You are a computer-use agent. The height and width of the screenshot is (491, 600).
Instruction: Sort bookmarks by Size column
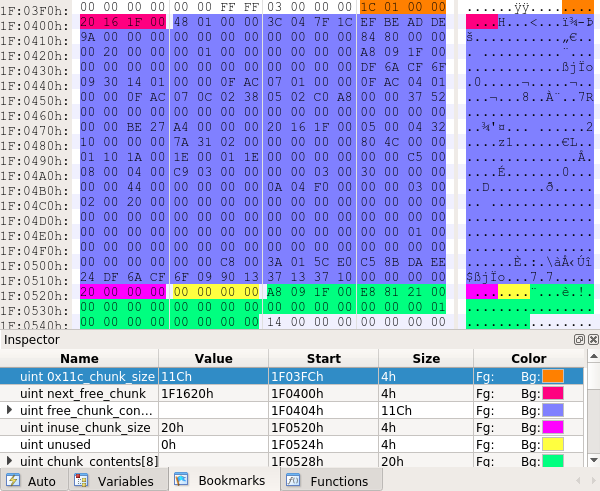click(426, 358)
